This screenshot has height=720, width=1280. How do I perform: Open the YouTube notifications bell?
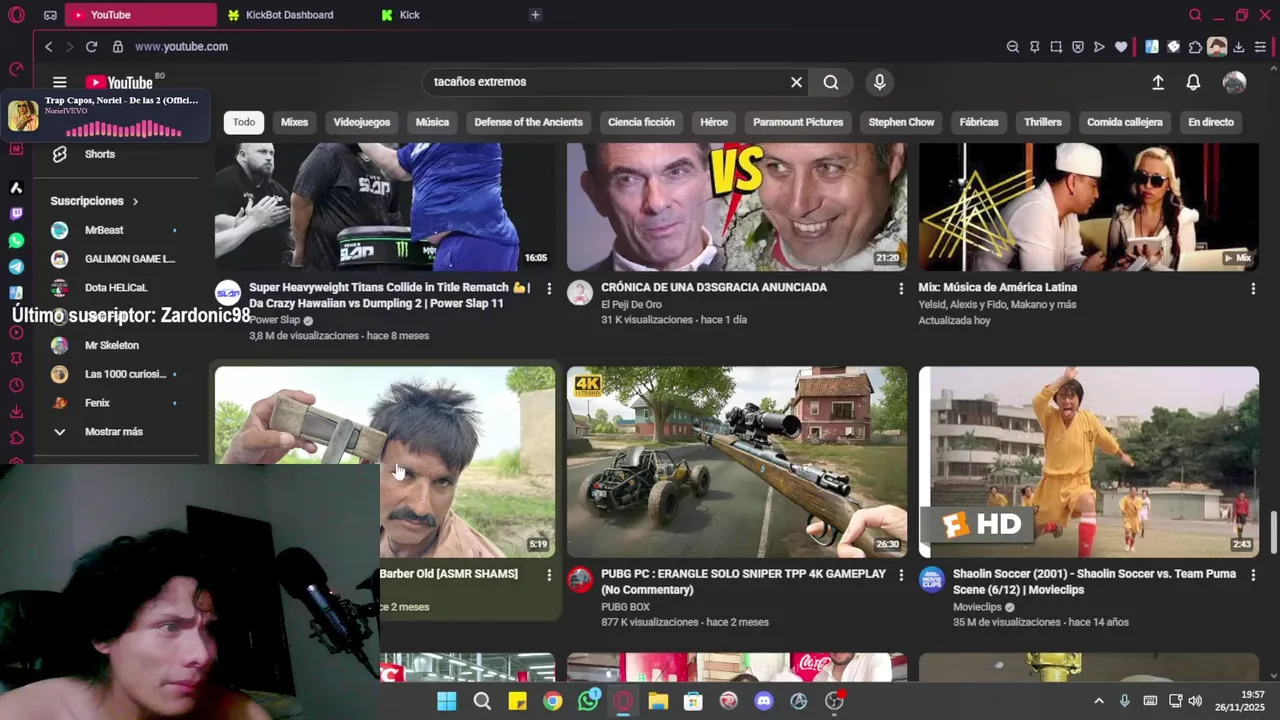point(1193,83)
